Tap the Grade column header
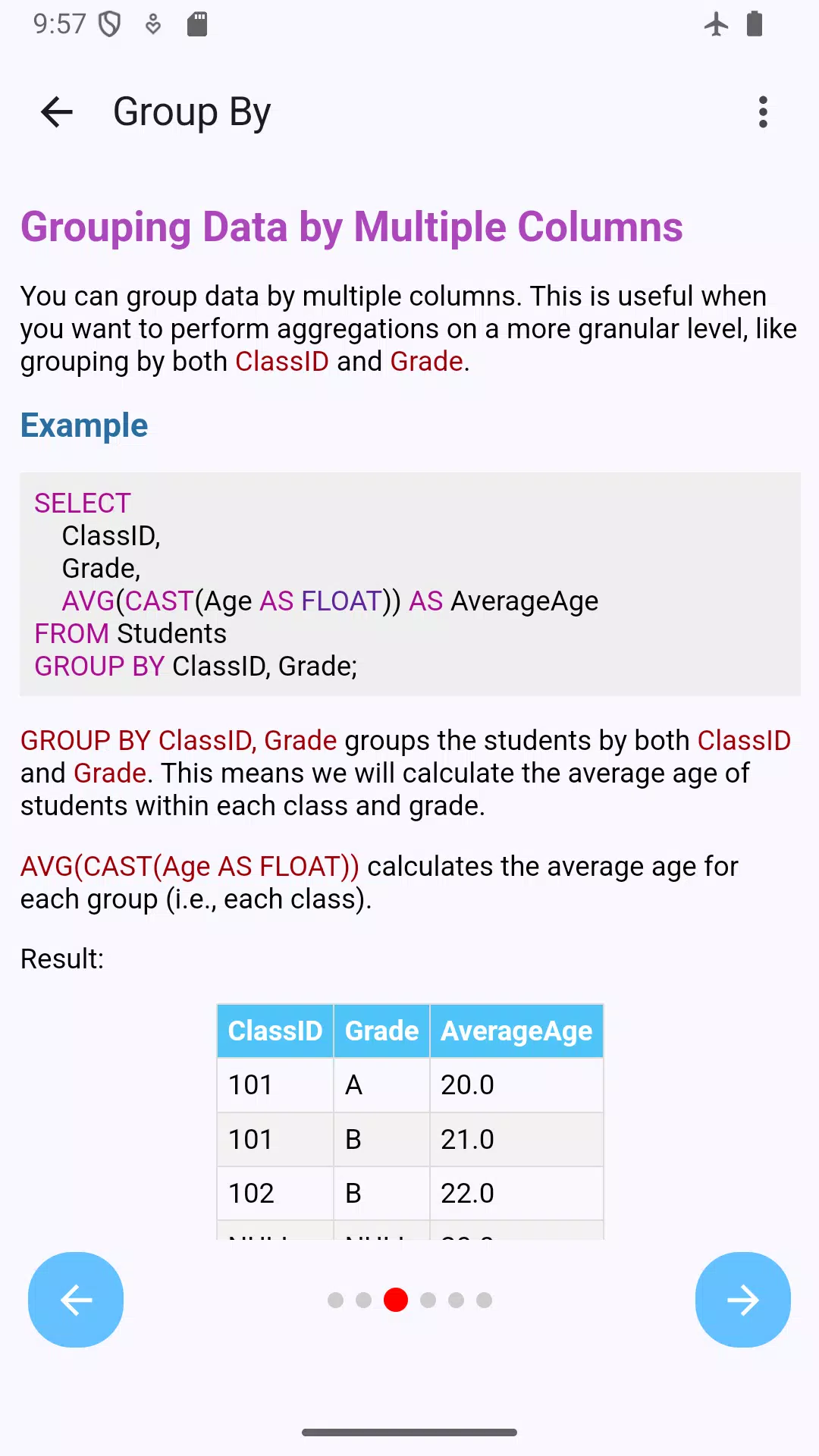Viewport: 819px width, 1456px height. point(381,1031)
